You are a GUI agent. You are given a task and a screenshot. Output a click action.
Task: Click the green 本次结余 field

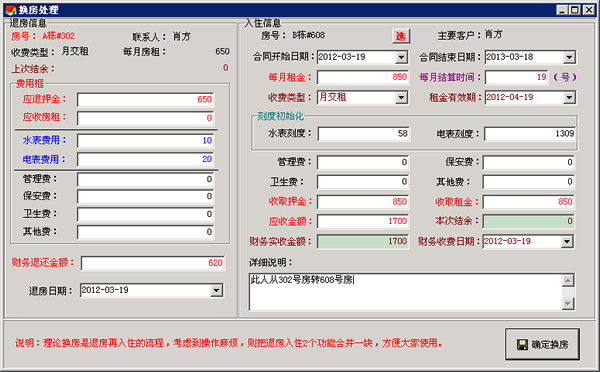[528, 221]
